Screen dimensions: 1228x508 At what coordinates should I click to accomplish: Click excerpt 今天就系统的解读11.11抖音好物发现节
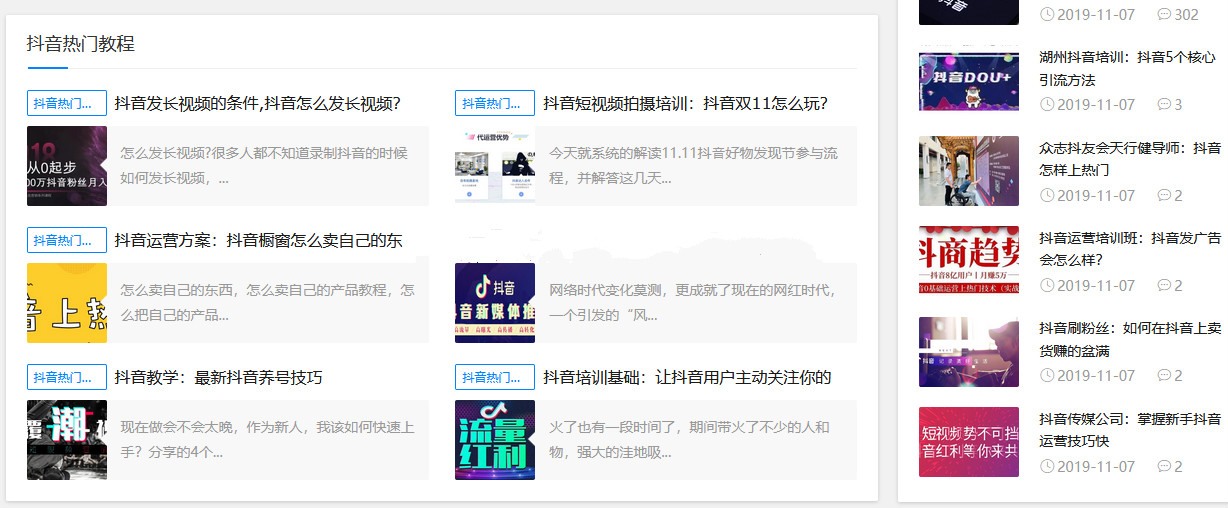[694, 166]
